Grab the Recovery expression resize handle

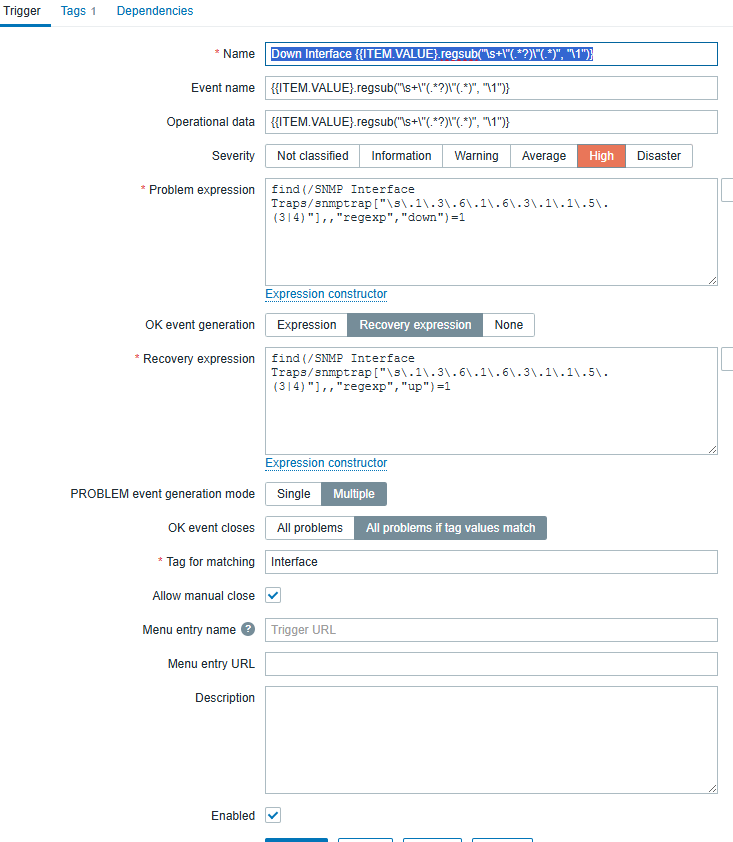pyautogui.click(x=712, y=449)
